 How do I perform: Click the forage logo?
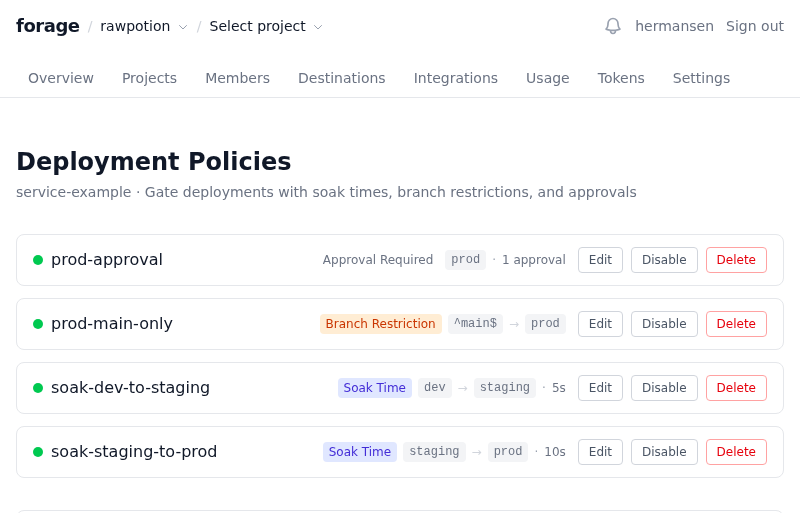(47, 26)
